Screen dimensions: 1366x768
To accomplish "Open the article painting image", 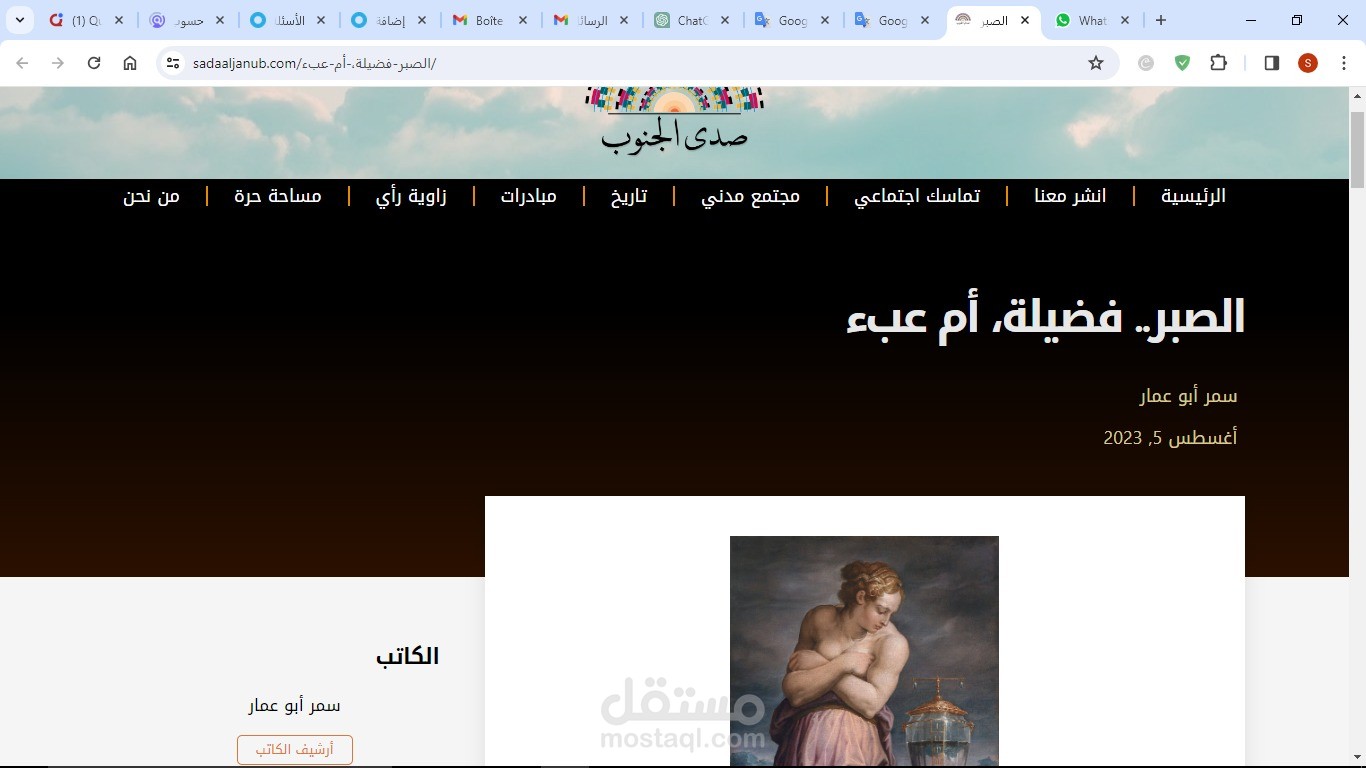I will tap(864, 651).
